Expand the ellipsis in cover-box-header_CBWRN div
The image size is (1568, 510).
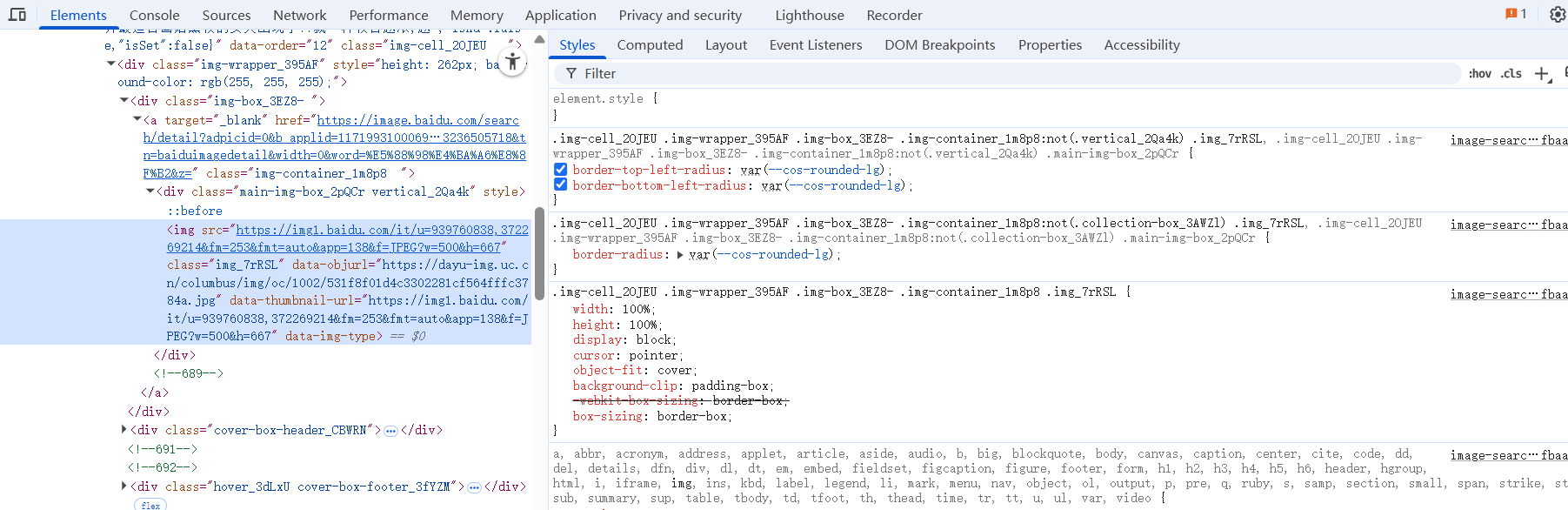[x=390, y=431]
